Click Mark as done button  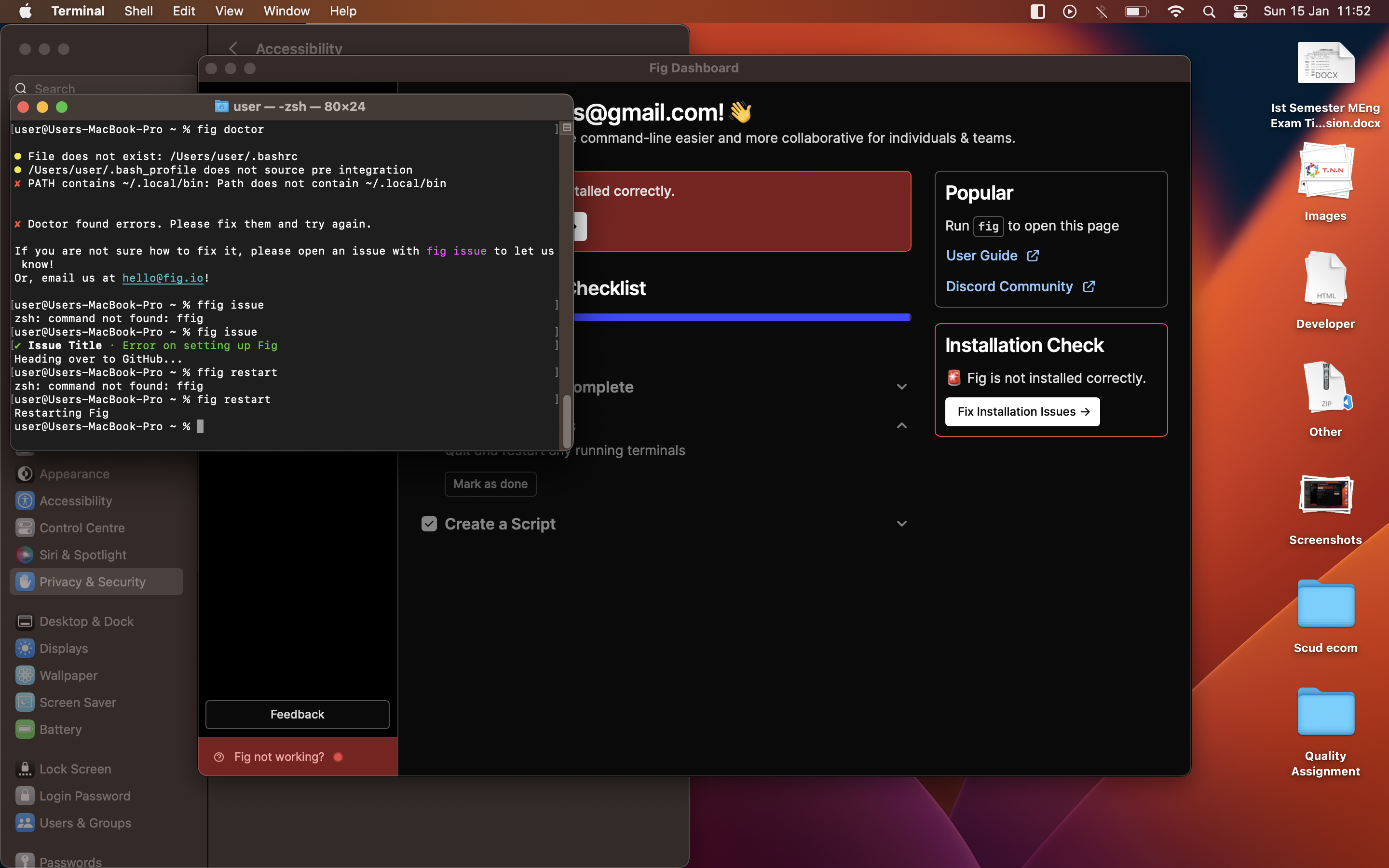point(490,484)
